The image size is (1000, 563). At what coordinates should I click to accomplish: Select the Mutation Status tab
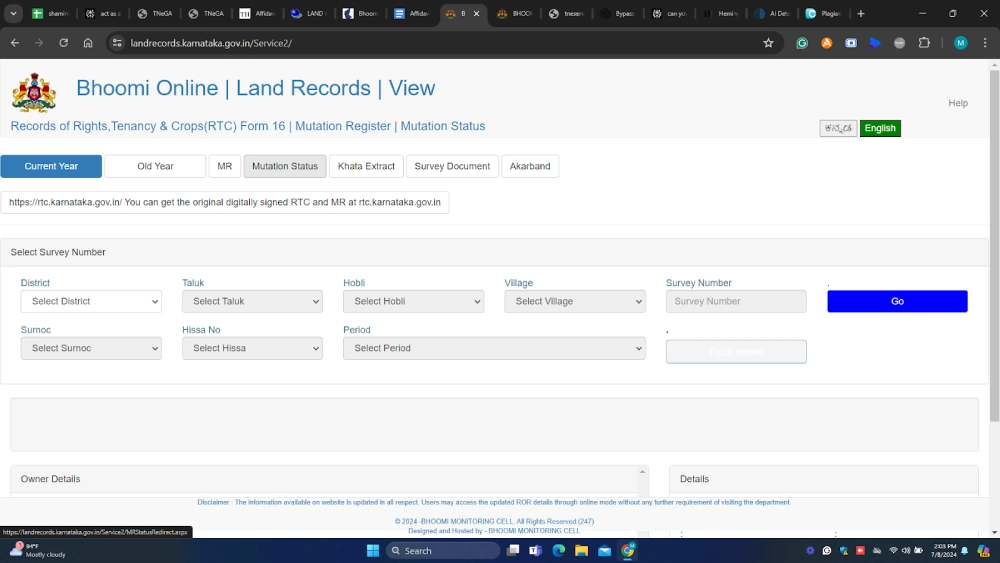click(x=285, y=166)
